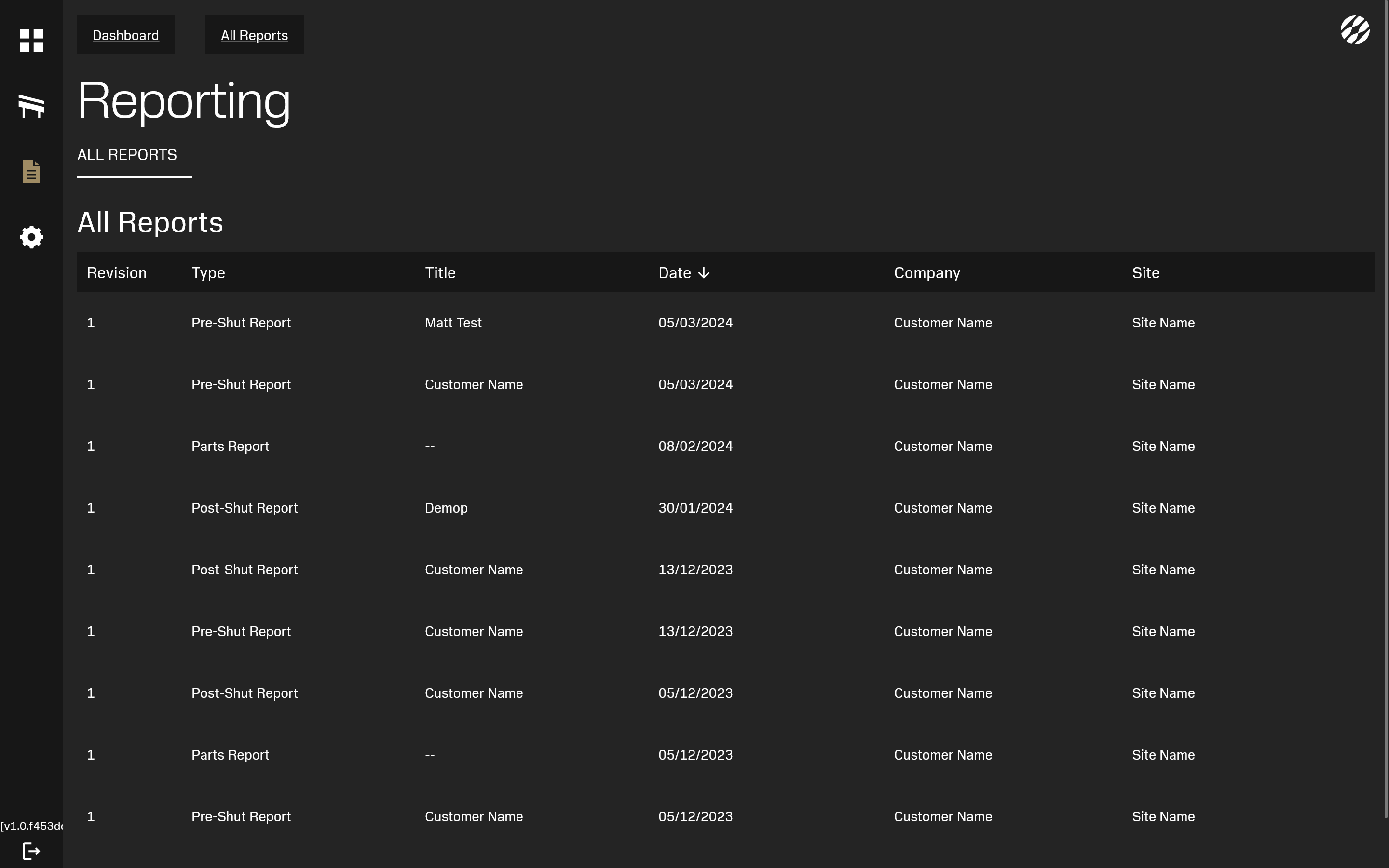This screenshot has width=1389, height=868.
Task: Click the logout icon at bottom left
Action: (31, 851)
